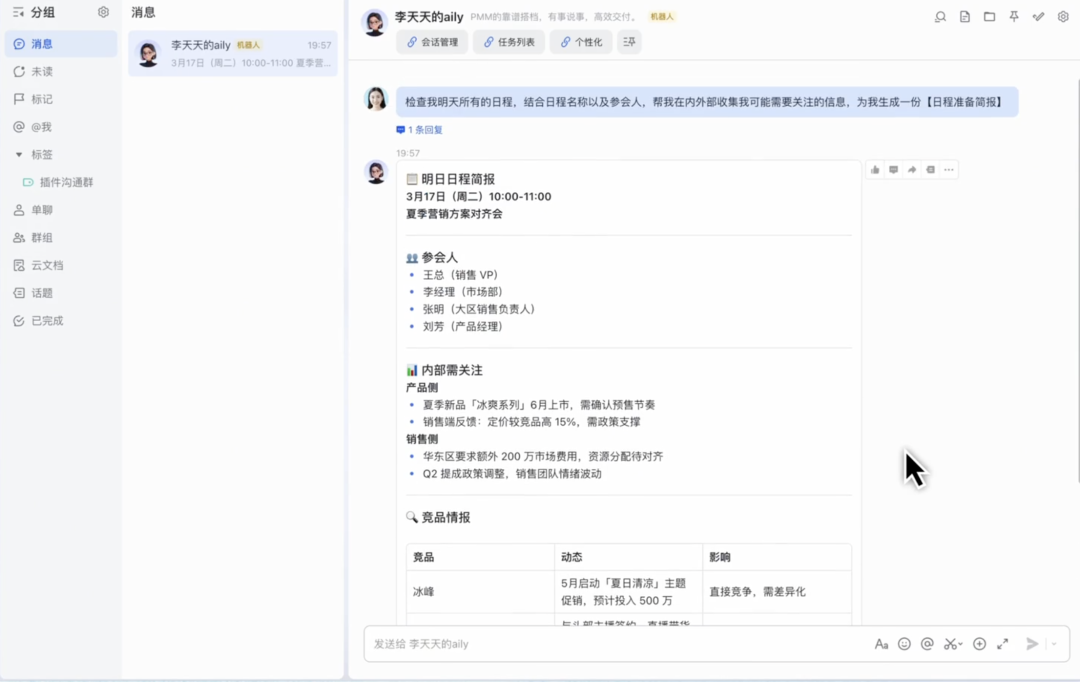Click the thumbs-up reaction on the briefing message
Image resolution: width=1080 pixels, height=682 pixels.
click(x=875, y=170)
